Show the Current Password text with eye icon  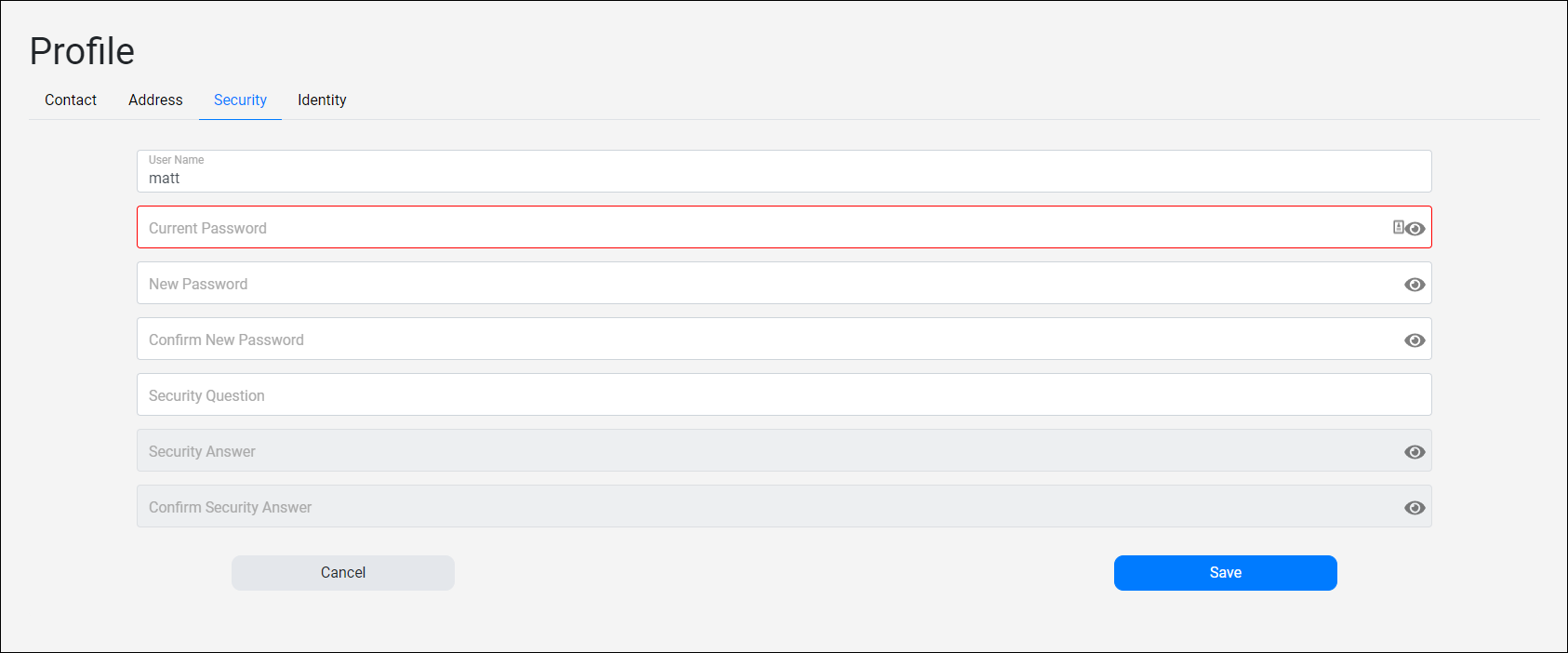(x=1415, y=229)
